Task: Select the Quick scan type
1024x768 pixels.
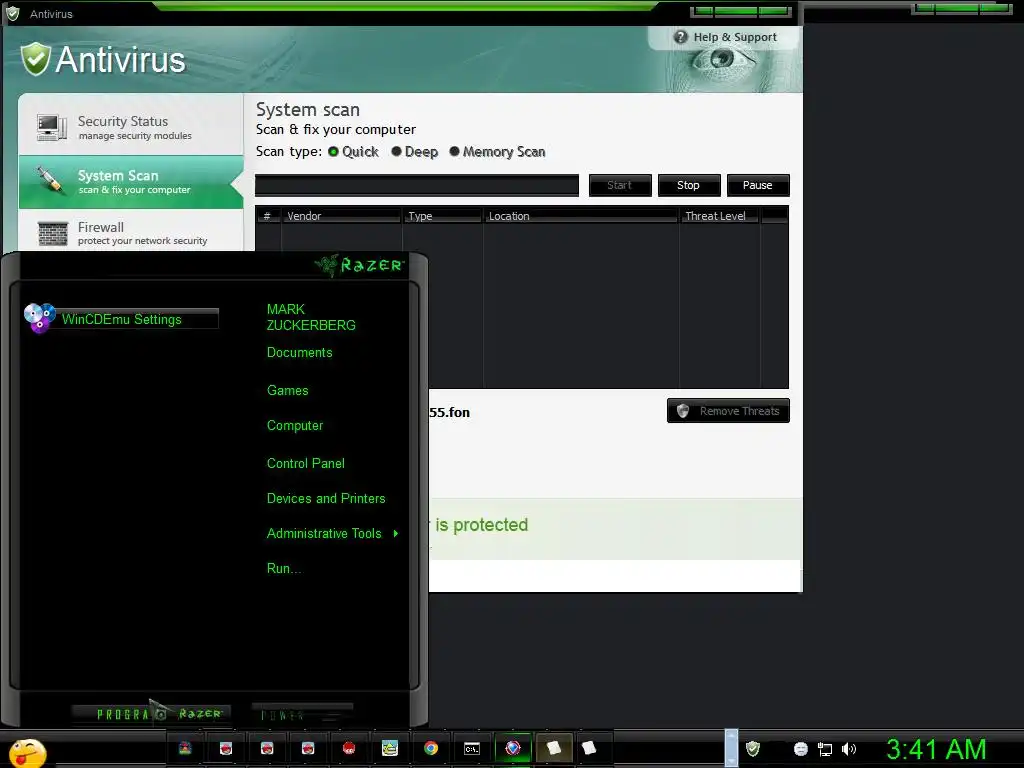Action: point(353,152)
